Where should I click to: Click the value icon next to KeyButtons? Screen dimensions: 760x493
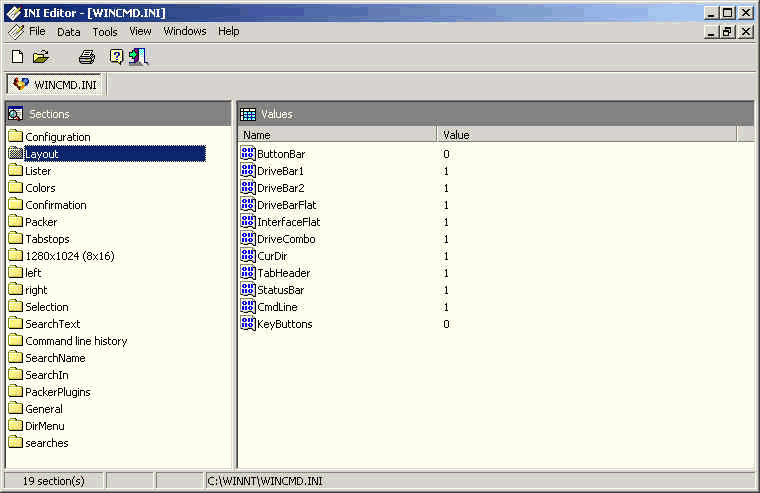(248, 323)
